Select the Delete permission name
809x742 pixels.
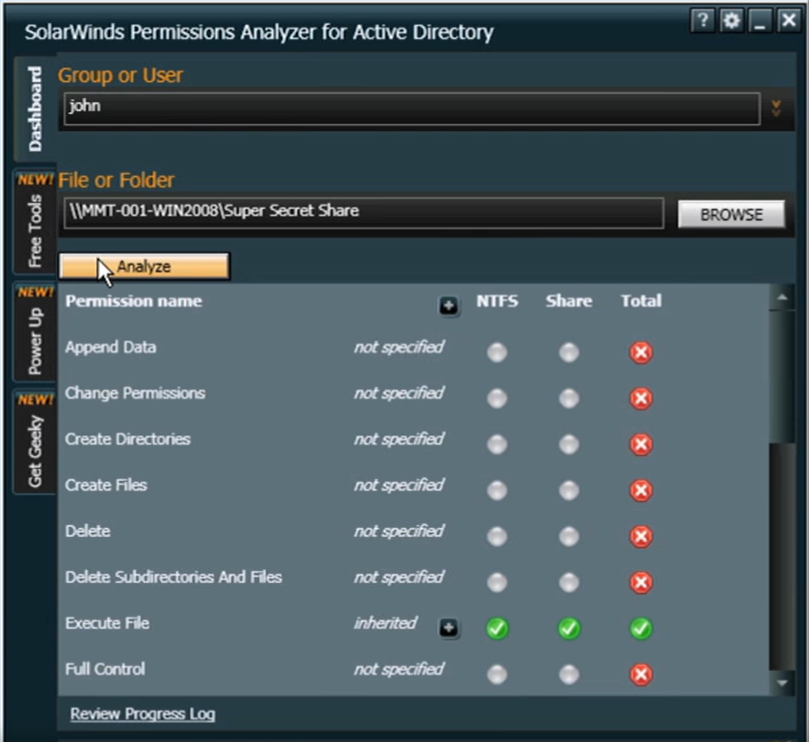[x=88, y=531]
